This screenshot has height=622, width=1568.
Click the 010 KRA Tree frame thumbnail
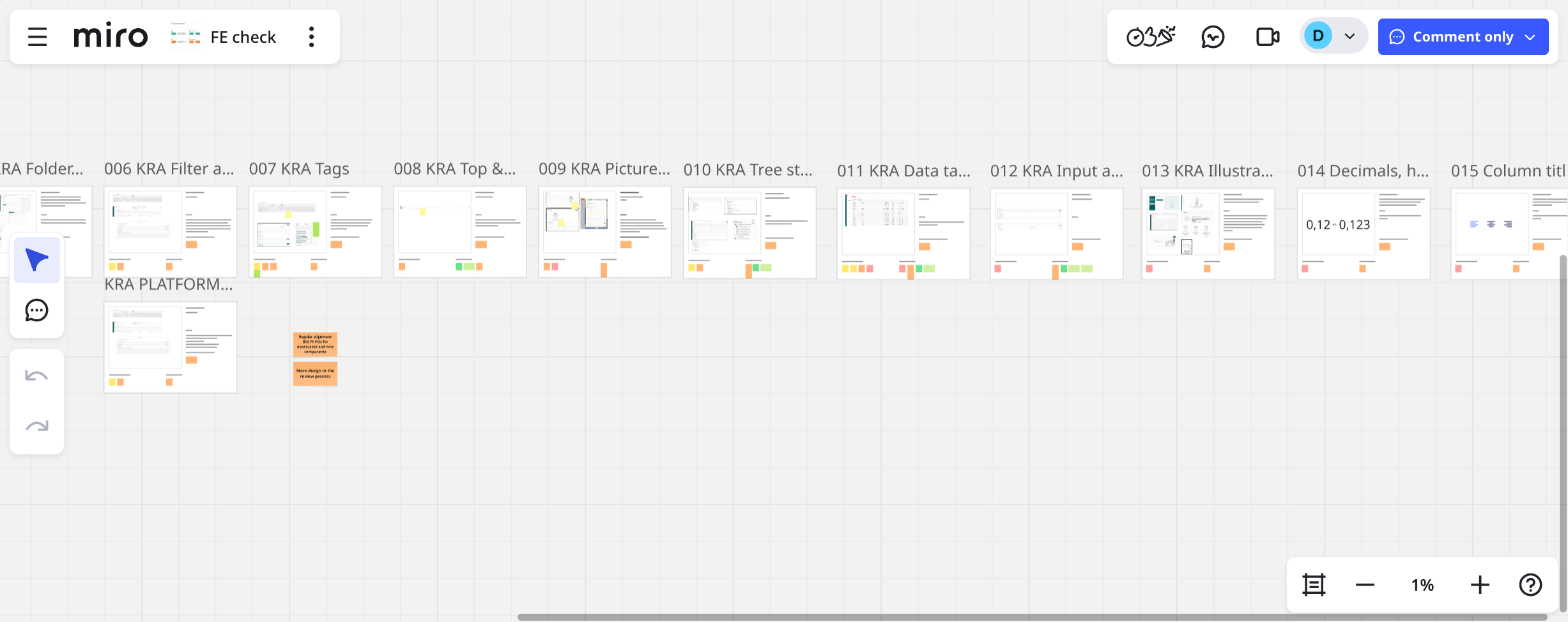(x=749, y=232)
